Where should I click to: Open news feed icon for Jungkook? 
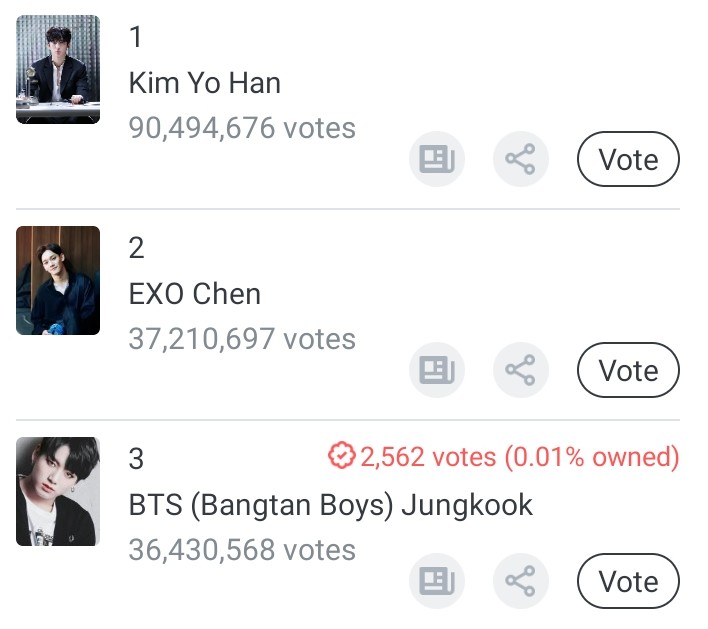[437, 581]
